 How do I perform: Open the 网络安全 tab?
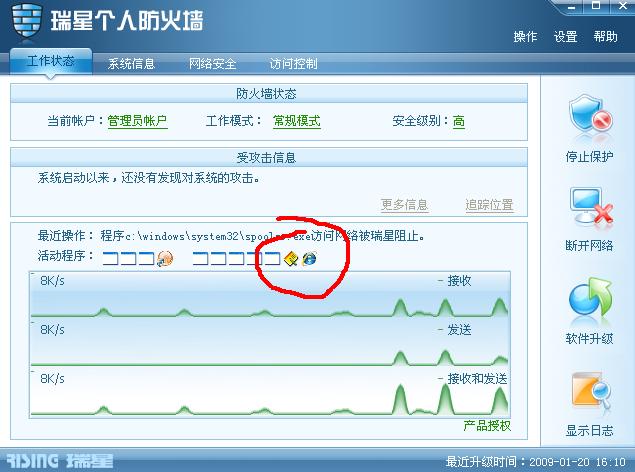(x=212, y=64)
